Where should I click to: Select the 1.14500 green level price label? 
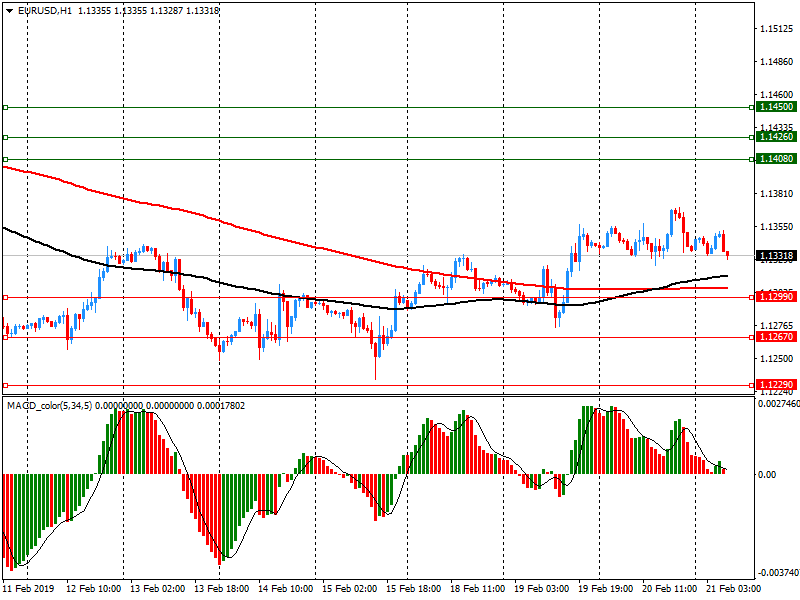(776, 107)
